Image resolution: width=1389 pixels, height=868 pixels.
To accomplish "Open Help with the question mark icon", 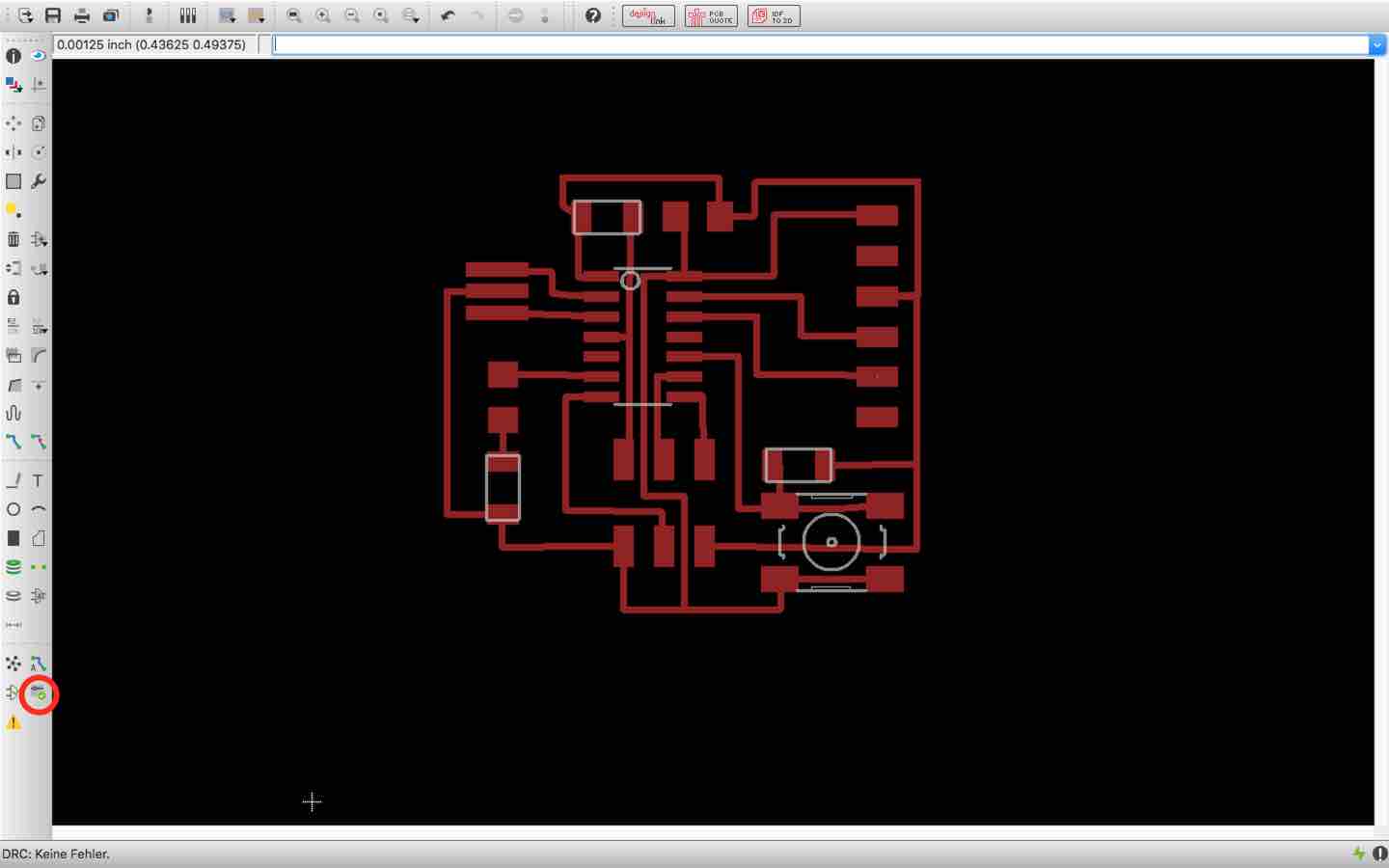I will (593, 15).
